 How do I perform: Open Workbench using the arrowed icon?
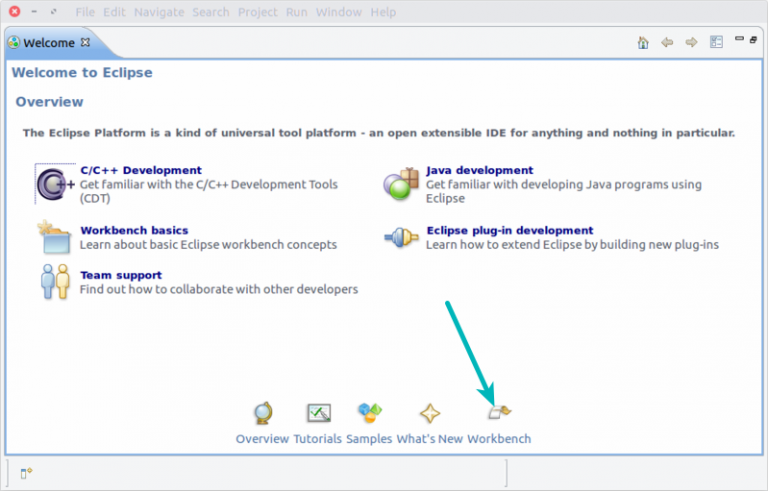click(499, 411)
